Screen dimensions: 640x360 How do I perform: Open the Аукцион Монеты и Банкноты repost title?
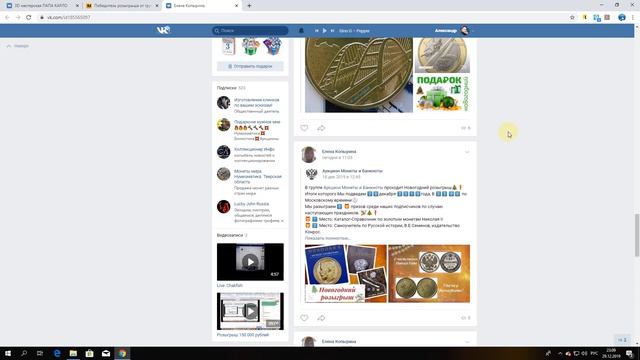(352, 171)
